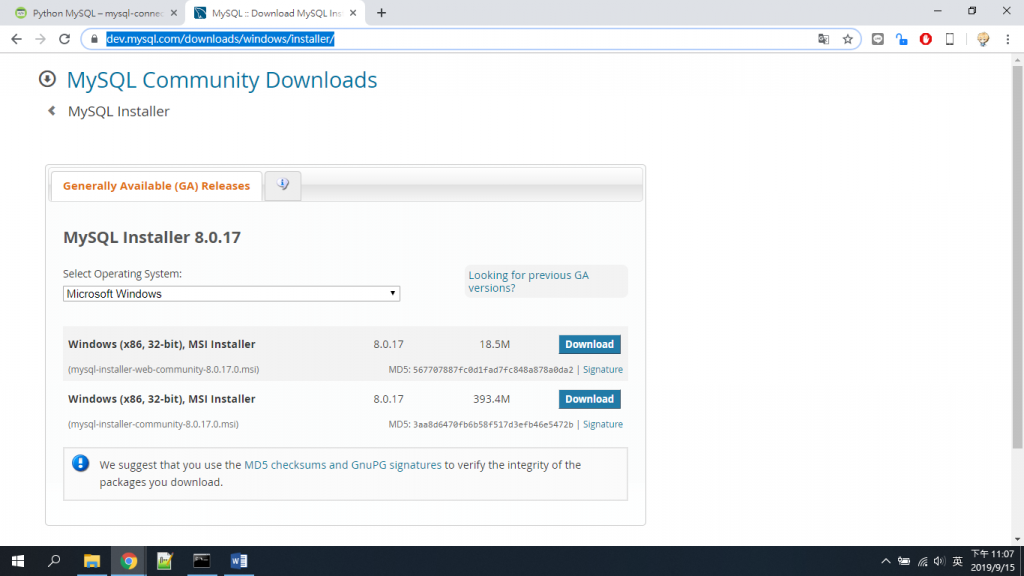The image size is (1024, 576).
Task: Click Chrome icon in taskbar
Action: (129, 561)
